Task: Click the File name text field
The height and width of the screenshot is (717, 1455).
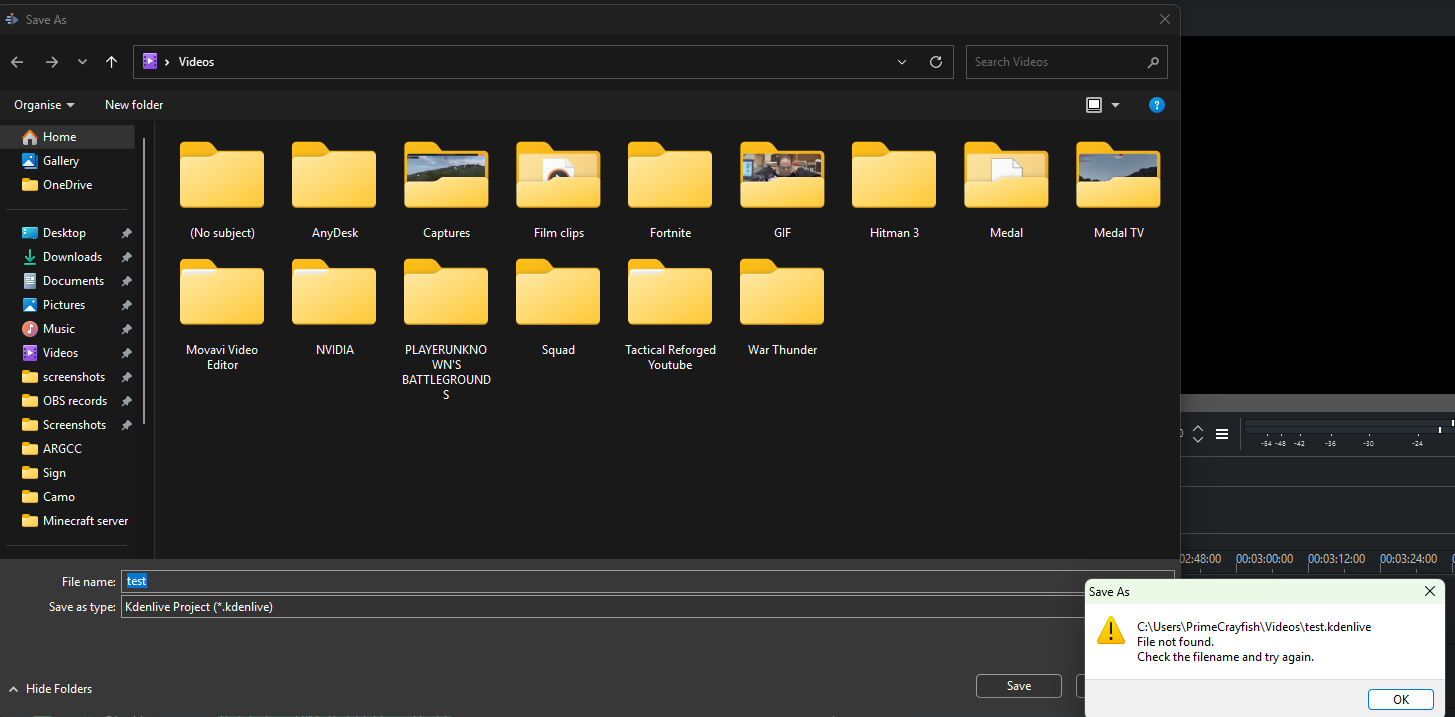Action: pos(640,581)
